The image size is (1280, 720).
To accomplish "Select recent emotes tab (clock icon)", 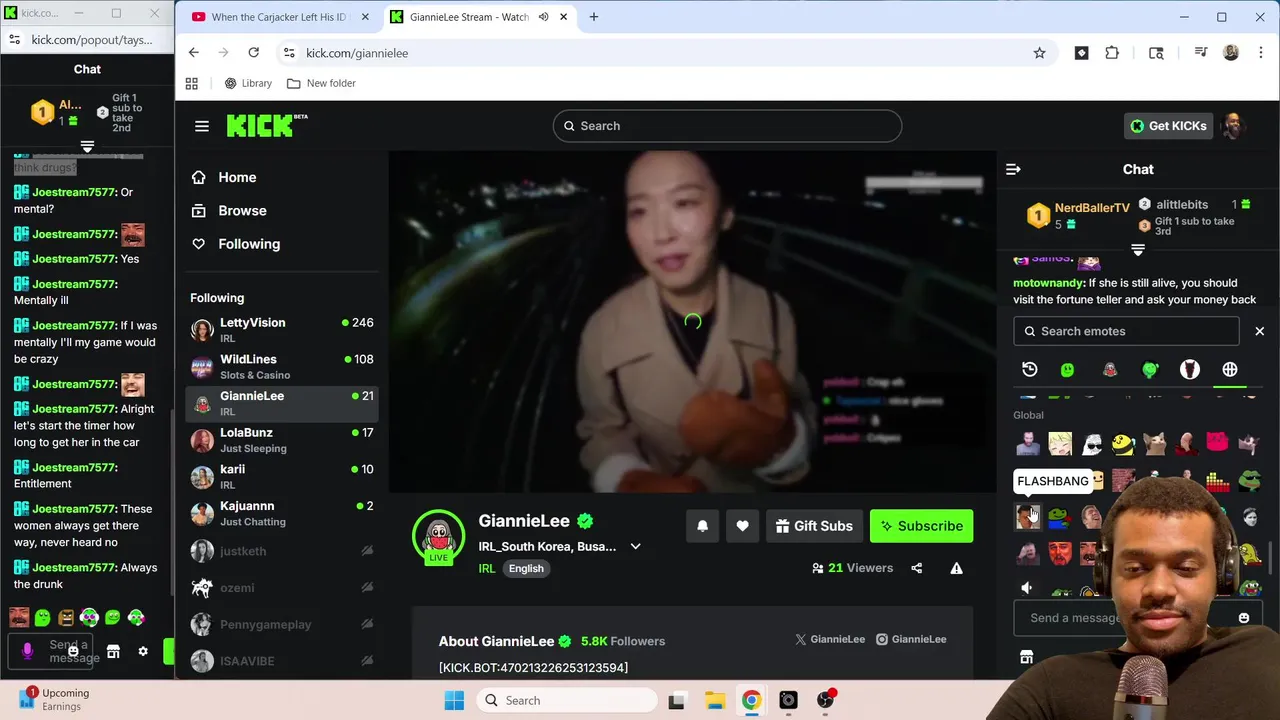I will pos(1030,370).
